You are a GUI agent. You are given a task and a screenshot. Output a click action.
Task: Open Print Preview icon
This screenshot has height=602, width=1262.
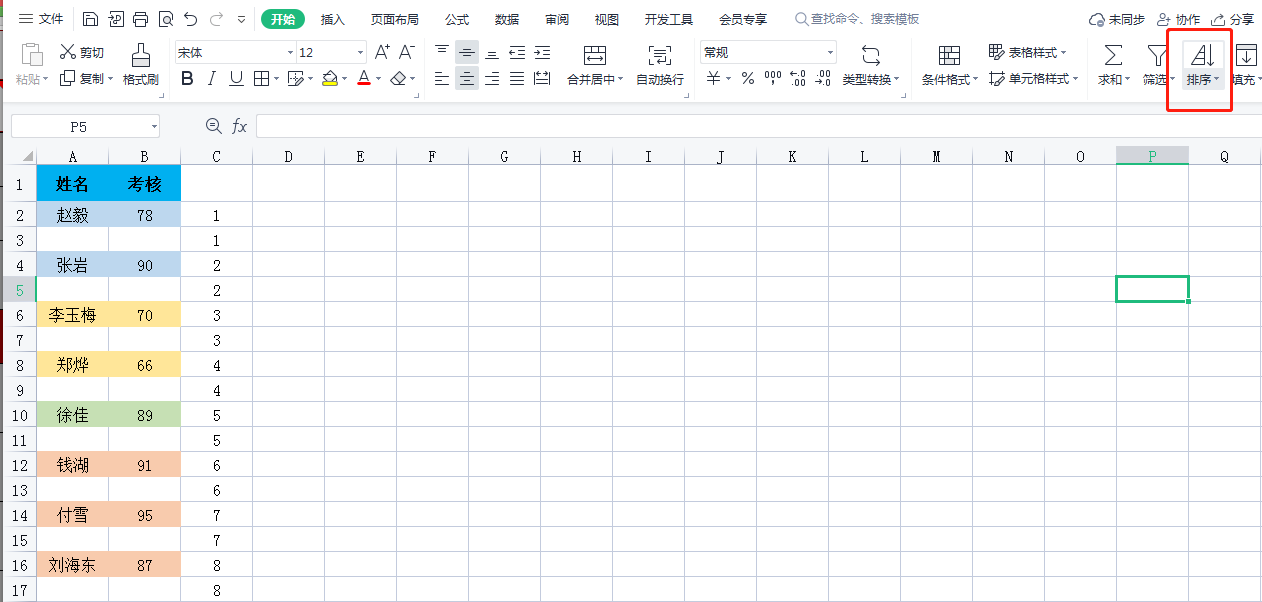166,19
